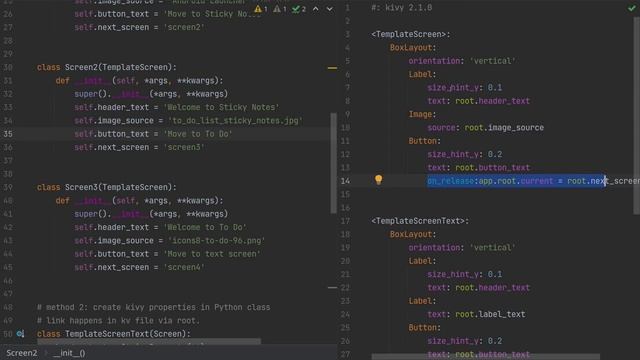
Task: Place cursor in 'class Screen2(TemplateScreen):'
Action: pyautogui.click(x=107, y=67)
